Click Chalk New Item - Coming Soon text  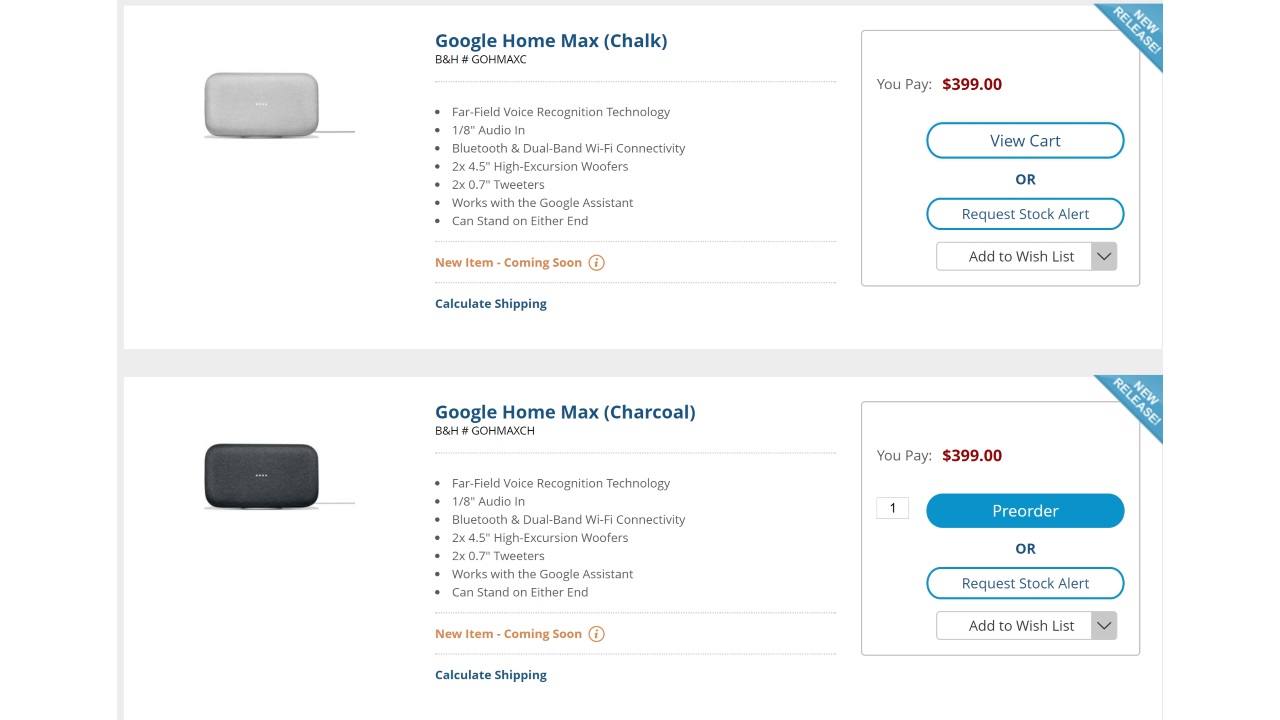tap(508, 263)
